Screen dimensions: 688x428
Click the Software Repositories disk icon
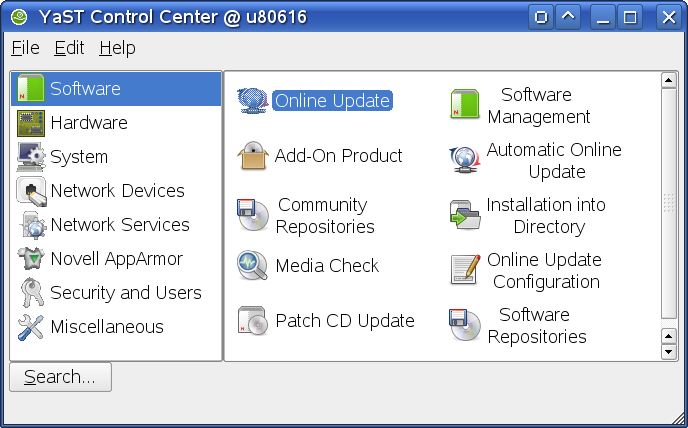tap(465, 325)
